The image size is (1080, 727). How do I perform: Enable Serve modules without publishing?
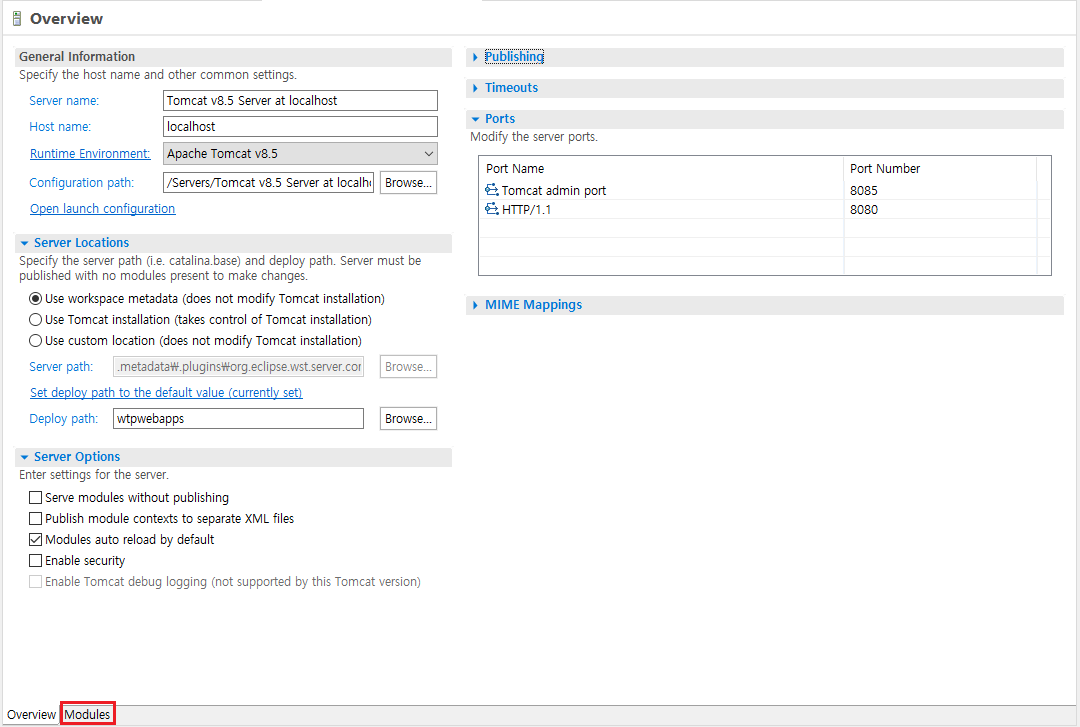(35, 498)
